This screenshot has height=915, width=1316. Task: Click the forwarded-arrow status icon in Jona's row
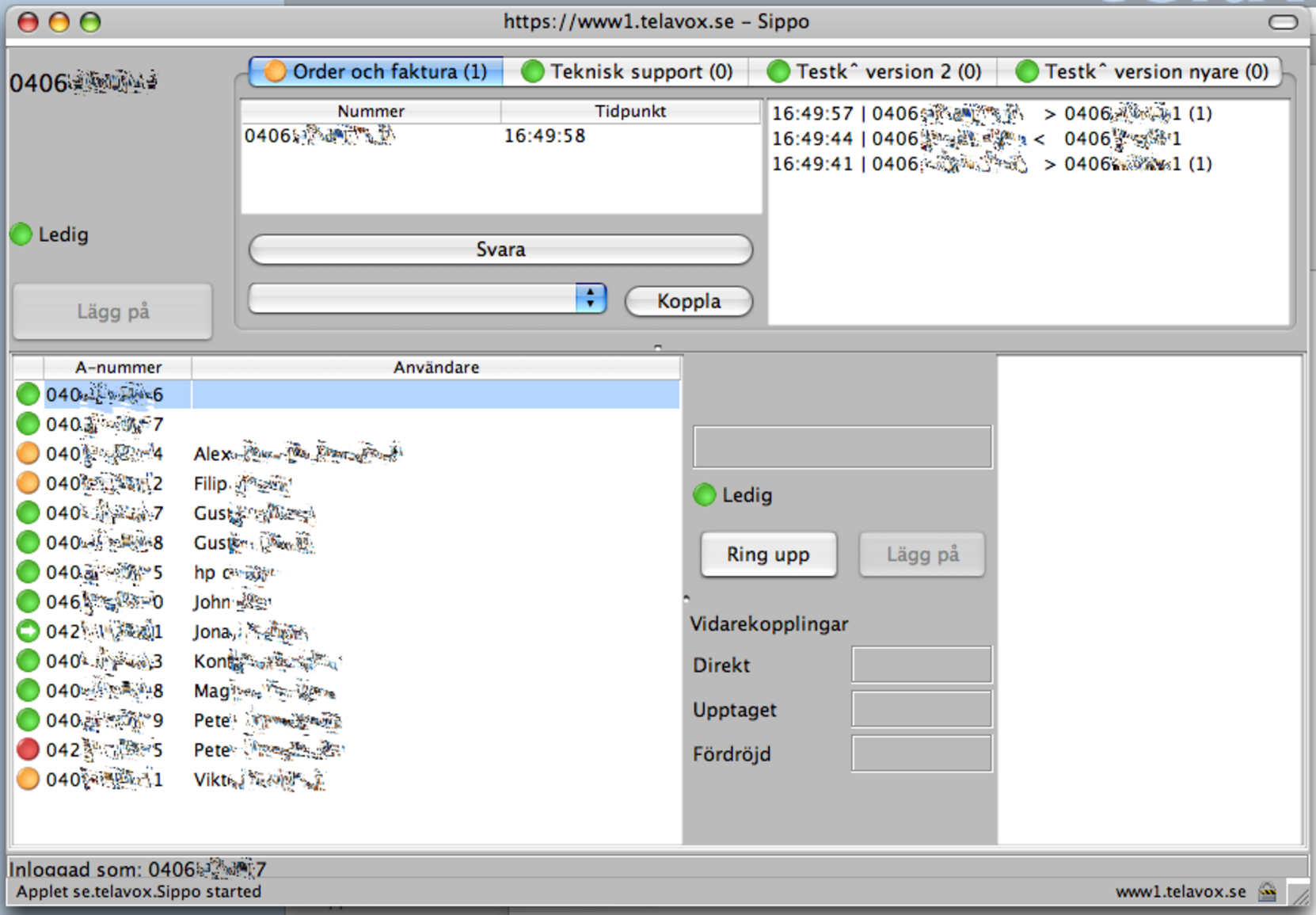[x=28, y=631]
